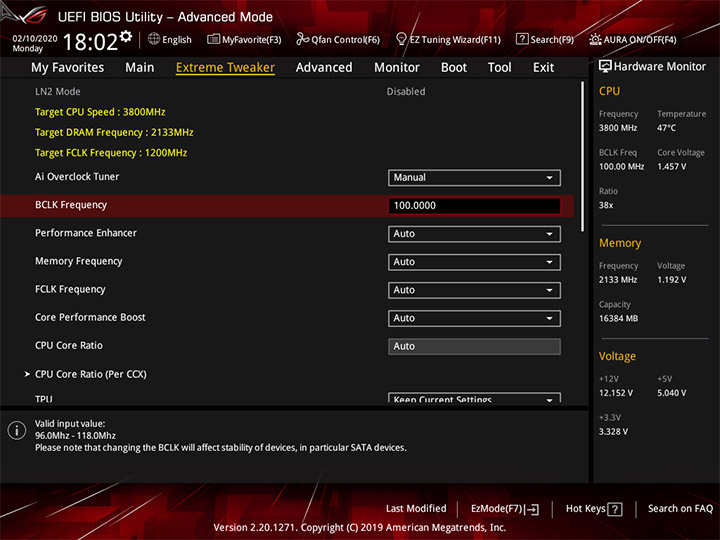Switch to the Monitor tab
This screenshot has height=540, width=720.
pyautogui.click(x=397, y=68)
